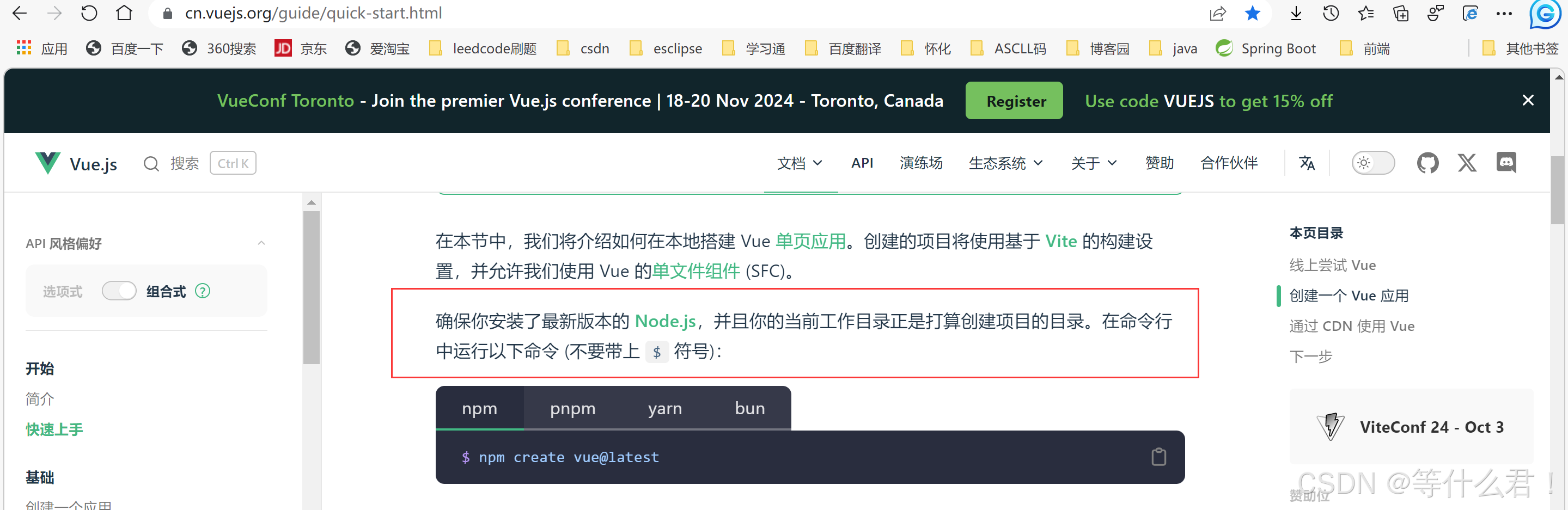The height and width of the screenshot is (510, 1568).
Task: Follow the Node.js link
Action: click(x=666, y=321)
